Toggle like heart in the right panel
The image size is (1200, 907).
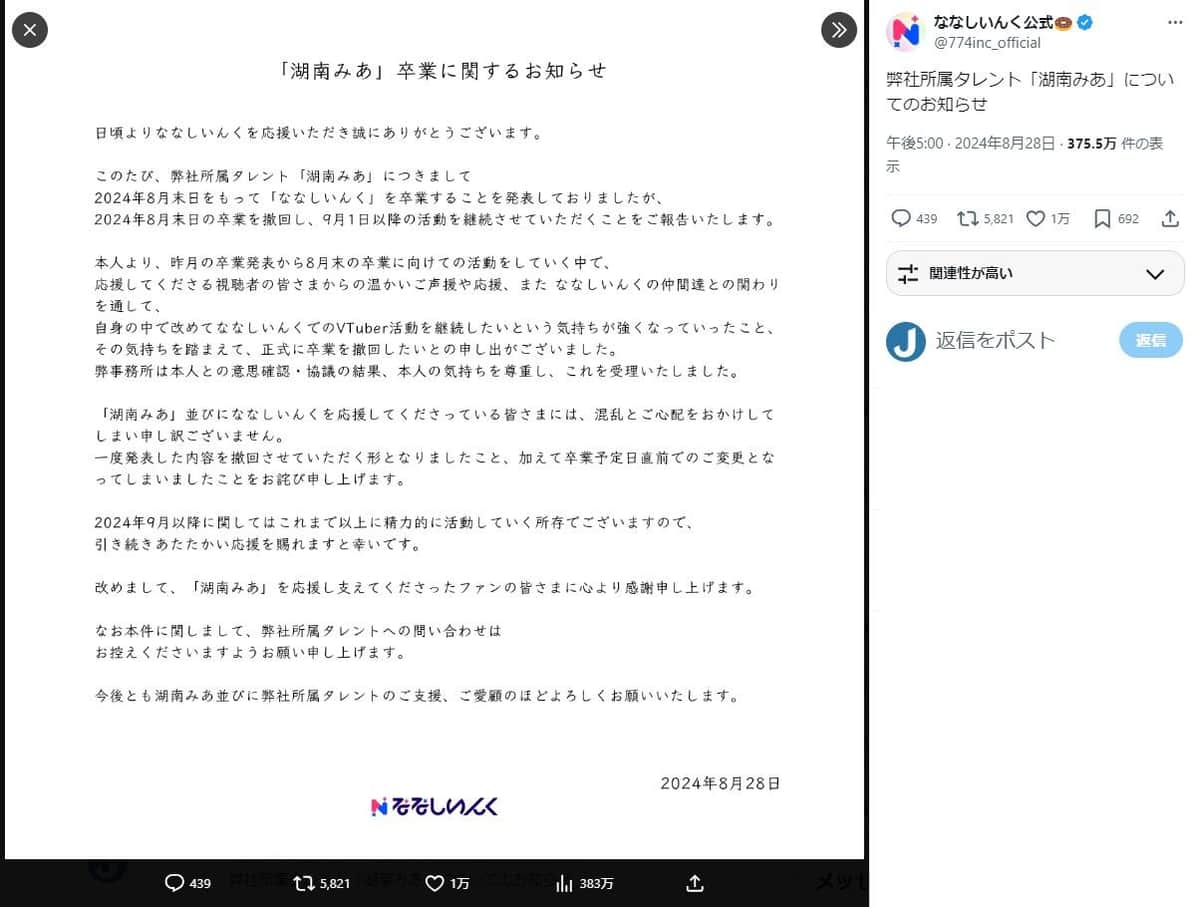(x=1036, y=218)
